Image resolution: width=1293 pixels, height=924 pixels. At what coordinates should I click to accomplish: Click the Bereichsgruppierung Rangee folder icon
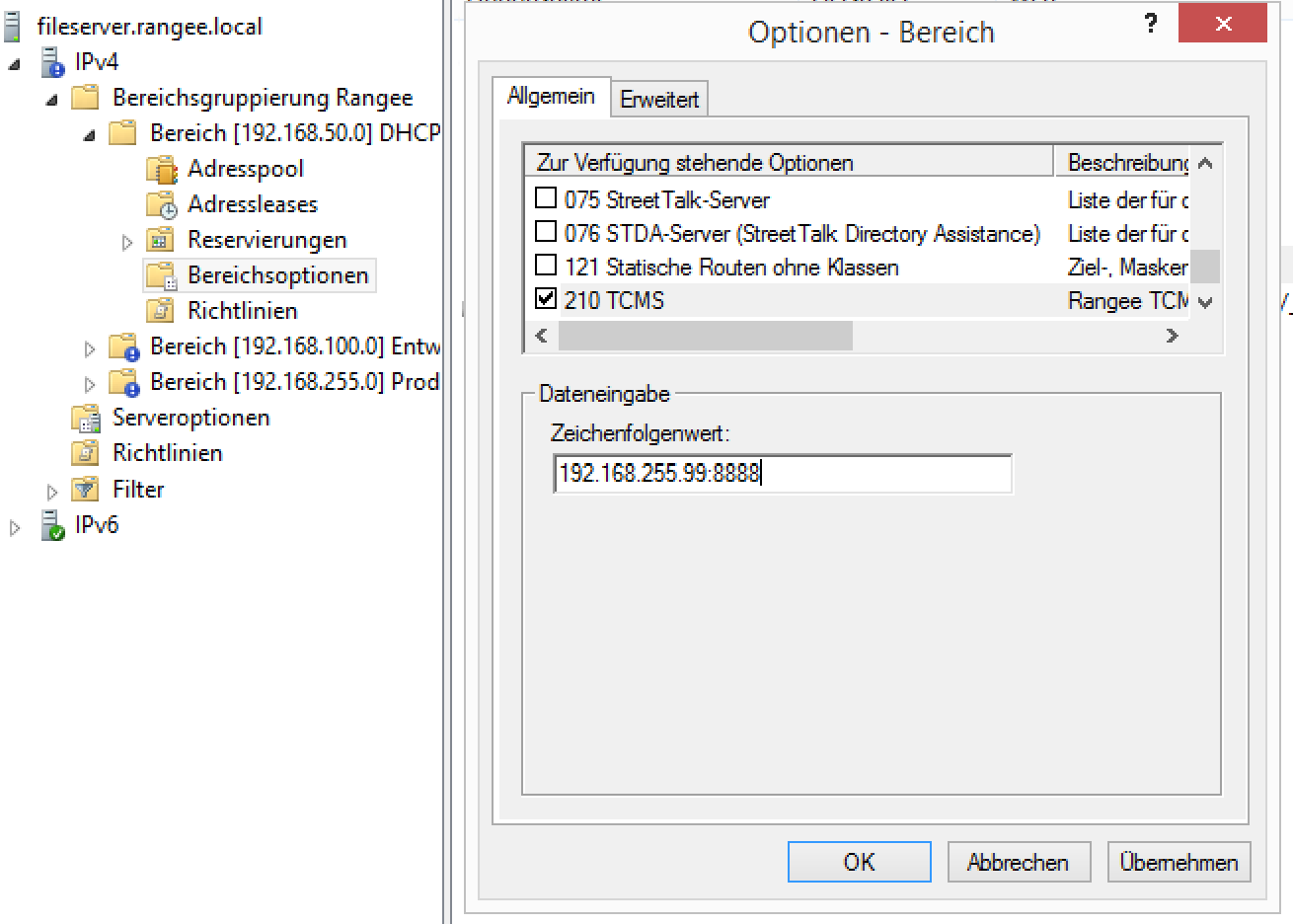(86, 98)
